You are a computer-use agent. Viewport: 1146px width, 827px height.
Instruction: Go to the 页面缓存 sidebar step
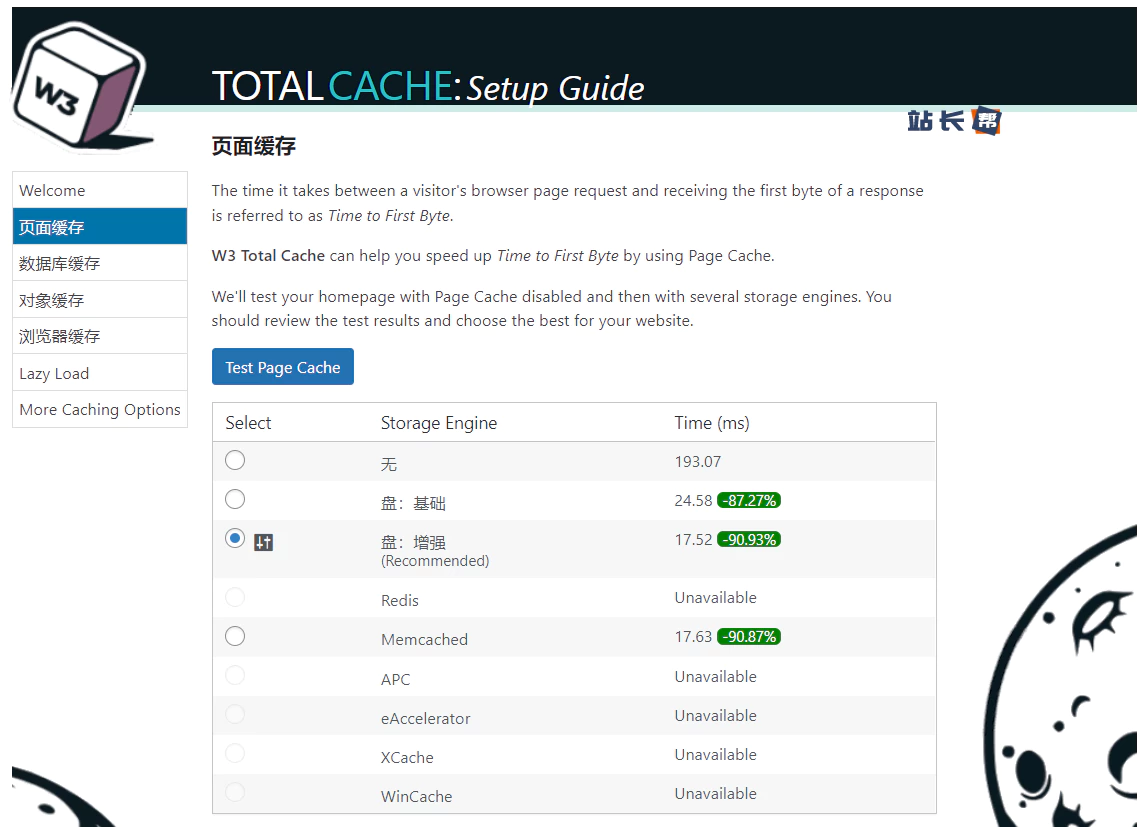pos(100,227)
